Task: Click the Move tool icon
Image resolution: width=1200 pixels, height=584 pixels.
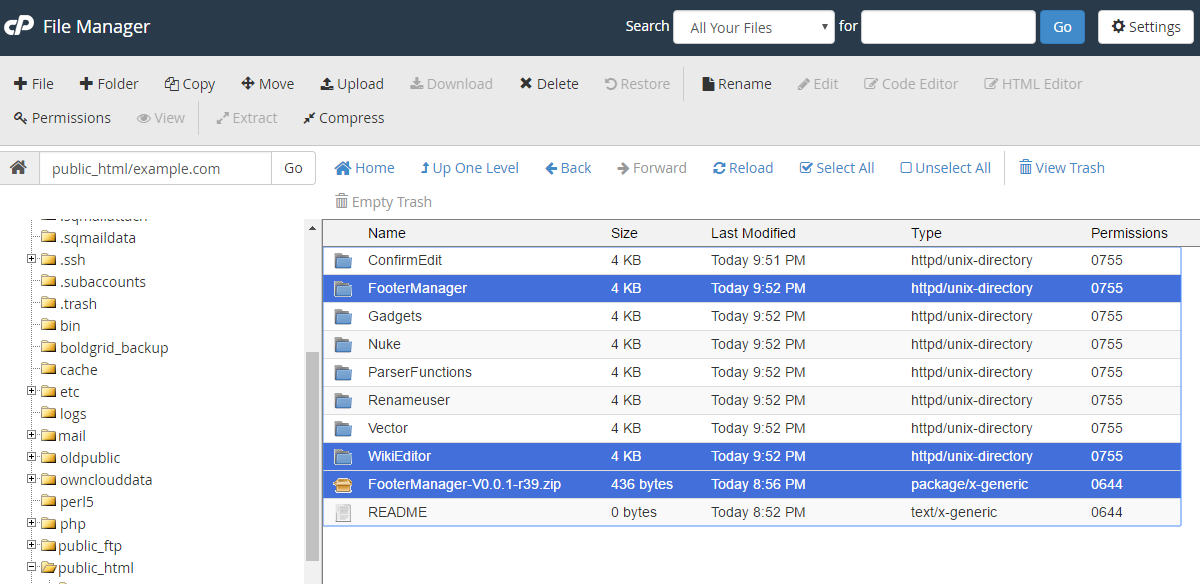Action: (248, 84)
